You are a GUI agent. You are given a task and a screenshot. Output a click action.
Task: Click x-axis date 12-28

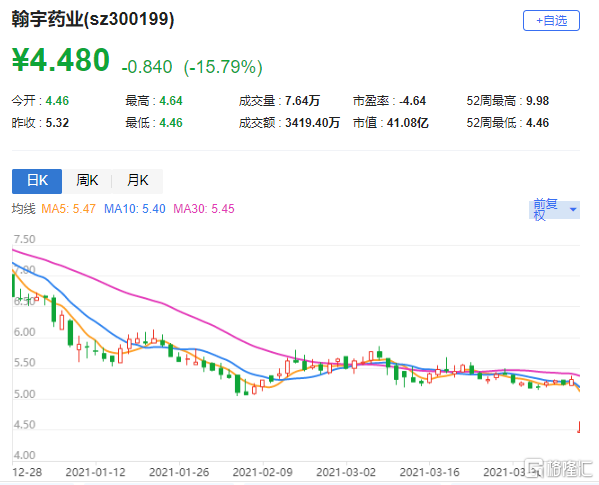coord(27,472)
